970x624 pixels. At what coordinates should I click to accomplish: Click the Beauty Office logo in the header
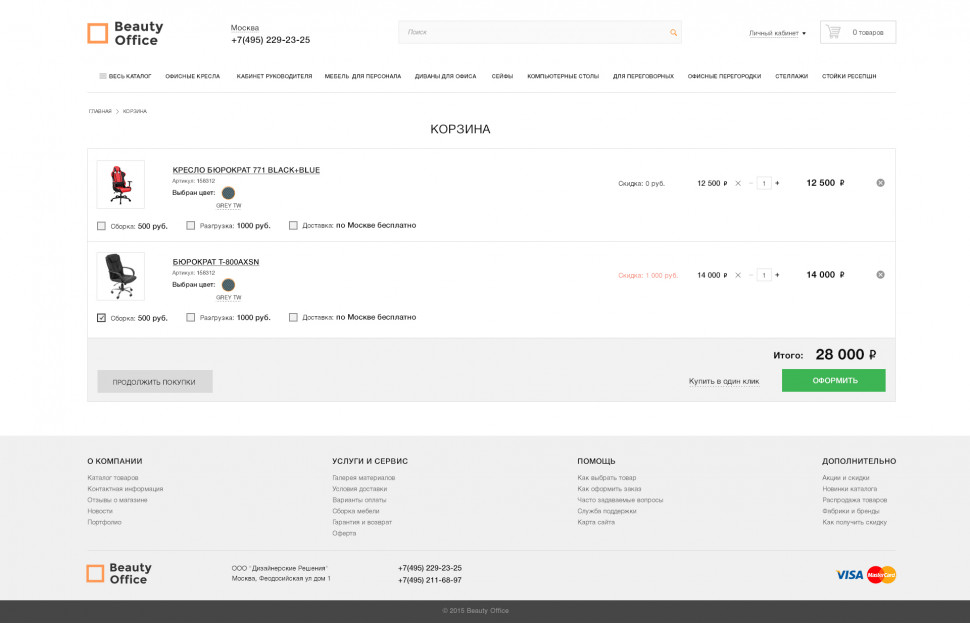[126, 33]
